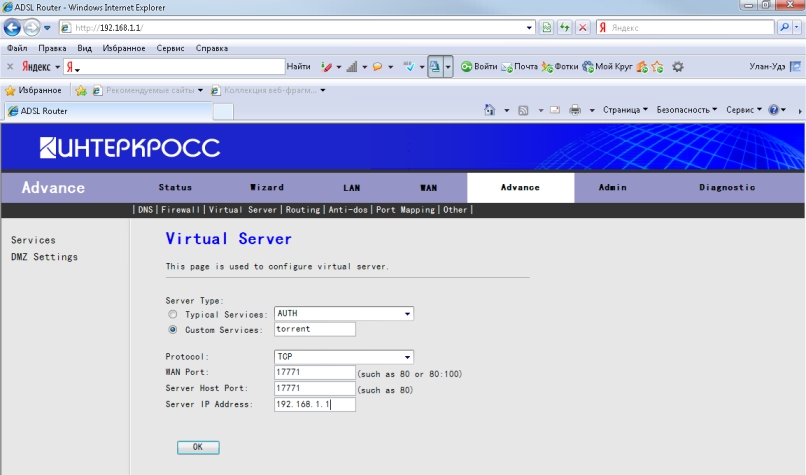Click the Print icon
The height and width of the screenshot is (475, 806).
tap(575, 110)
